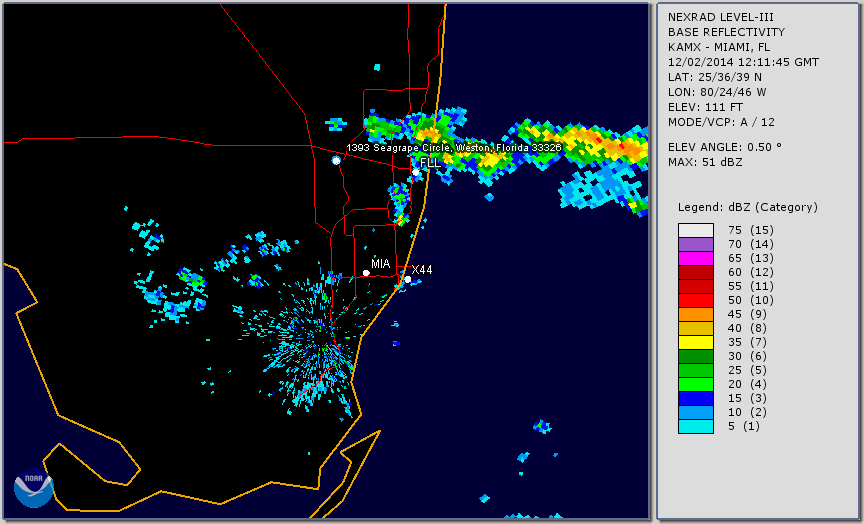
Task: Click the Legend: dBZ (Category) heading
Action: [x=748, y=207]
